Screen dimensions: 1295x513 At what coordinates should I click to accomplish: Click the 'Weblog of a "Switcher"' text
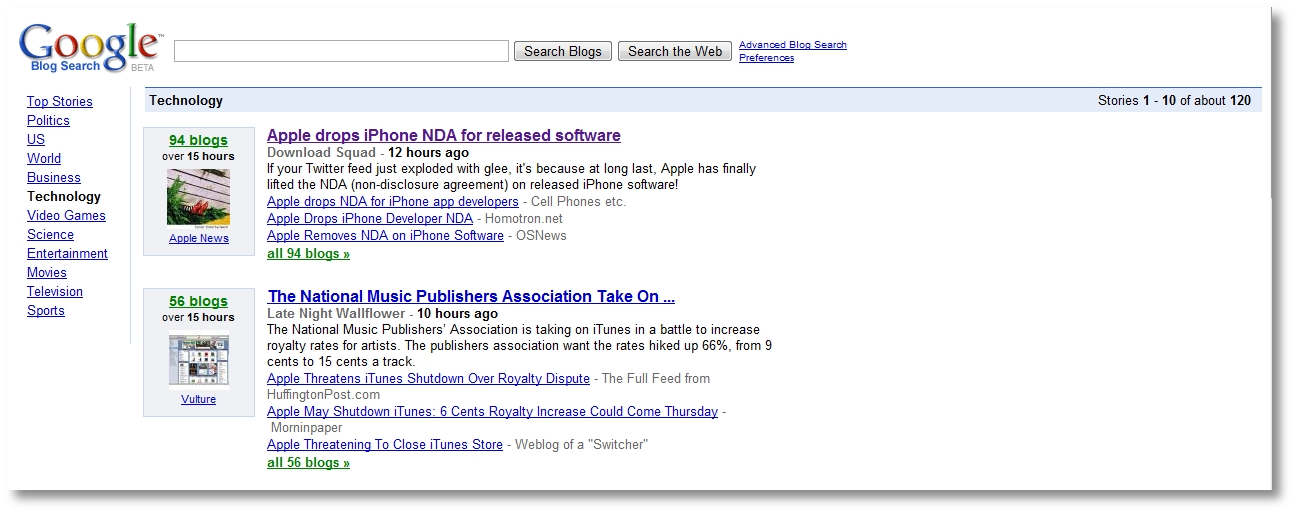[x=581, y=444]
